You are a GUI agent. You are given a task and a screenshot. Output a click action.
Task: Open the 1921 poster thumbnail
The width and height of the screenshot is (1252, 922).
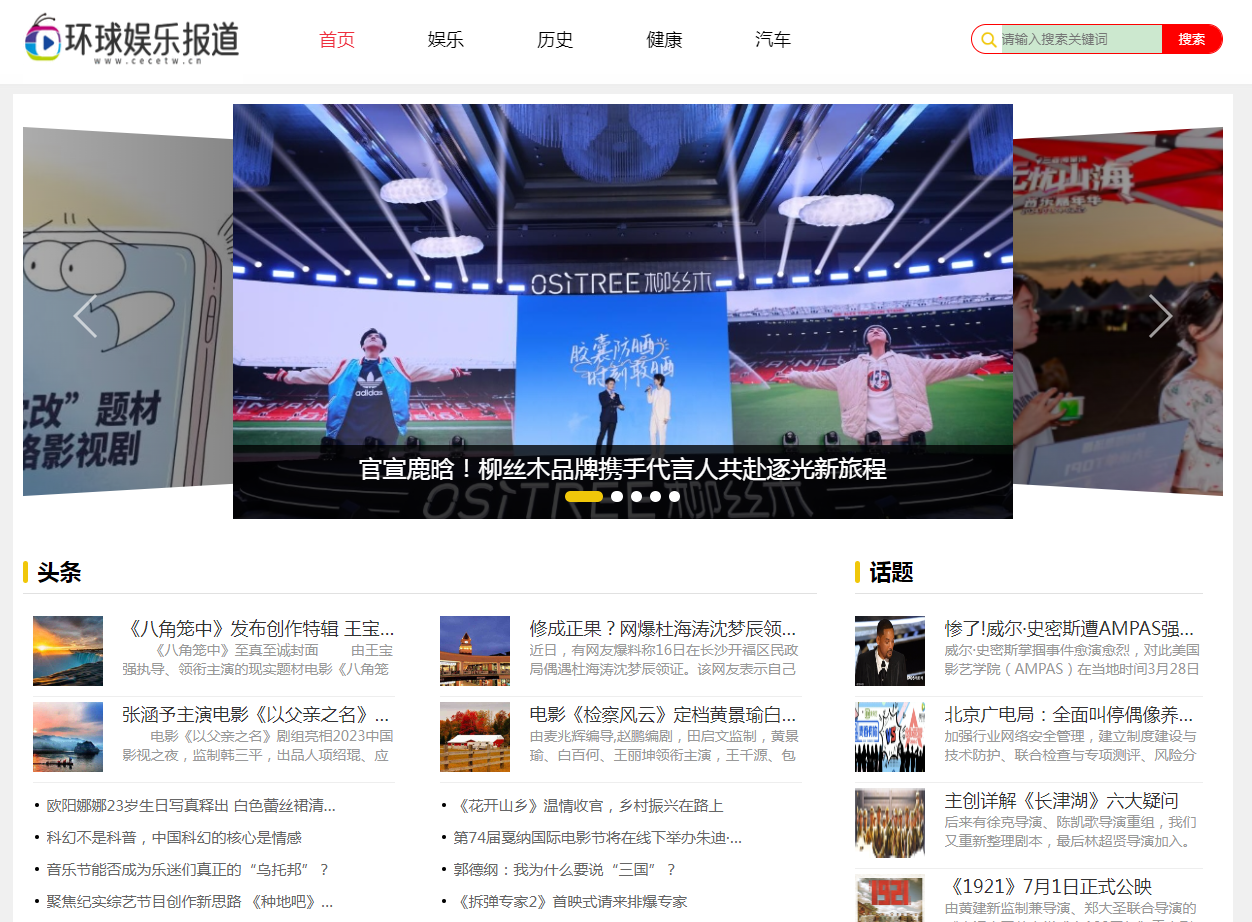click(890, 898)
